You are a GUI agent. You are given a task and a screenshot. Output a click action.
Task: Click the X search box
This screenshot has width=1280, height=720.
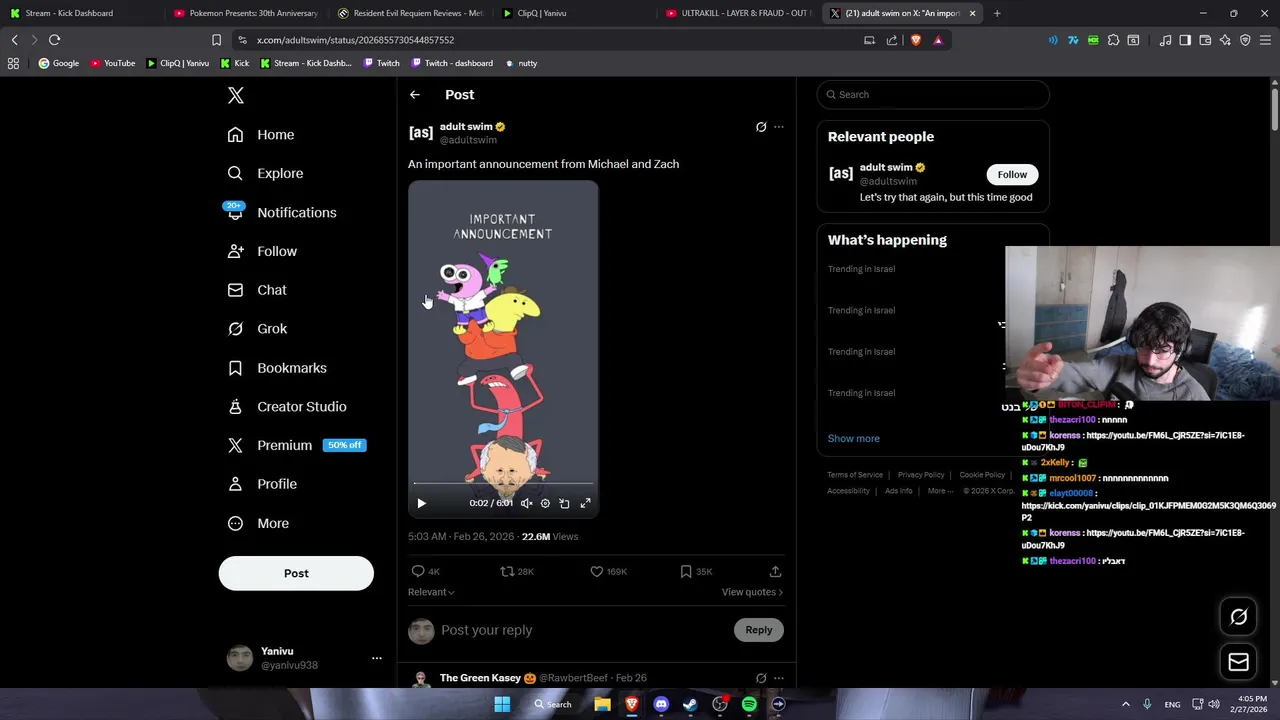933,95
